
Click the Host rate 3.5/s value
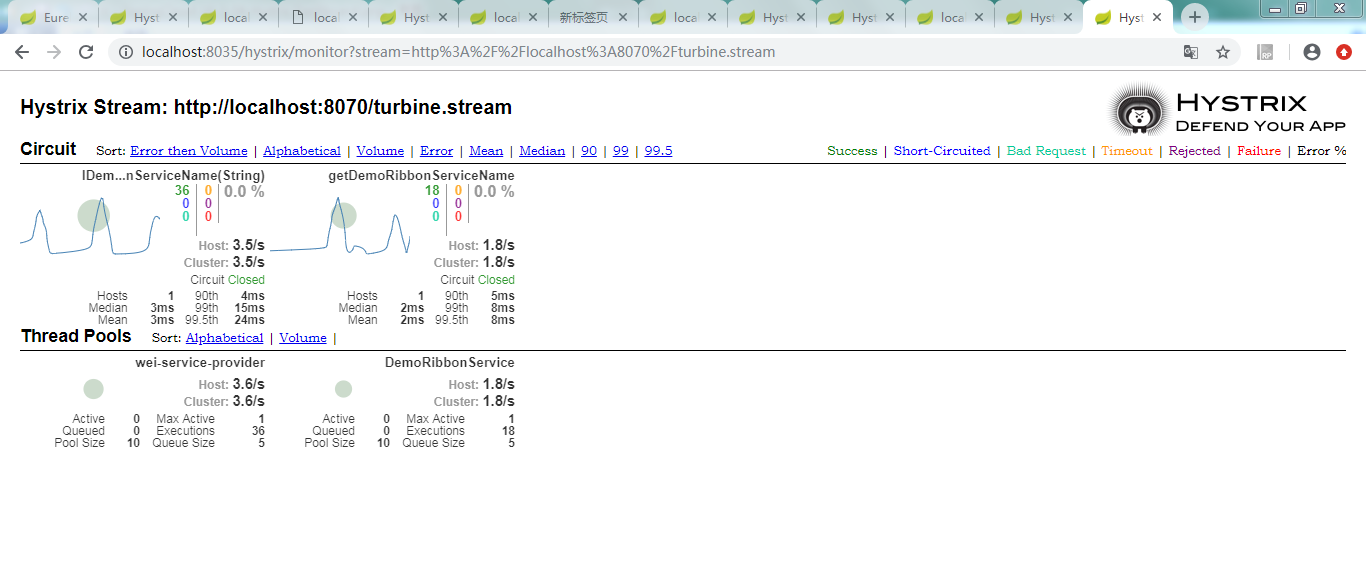pos(248,245)
